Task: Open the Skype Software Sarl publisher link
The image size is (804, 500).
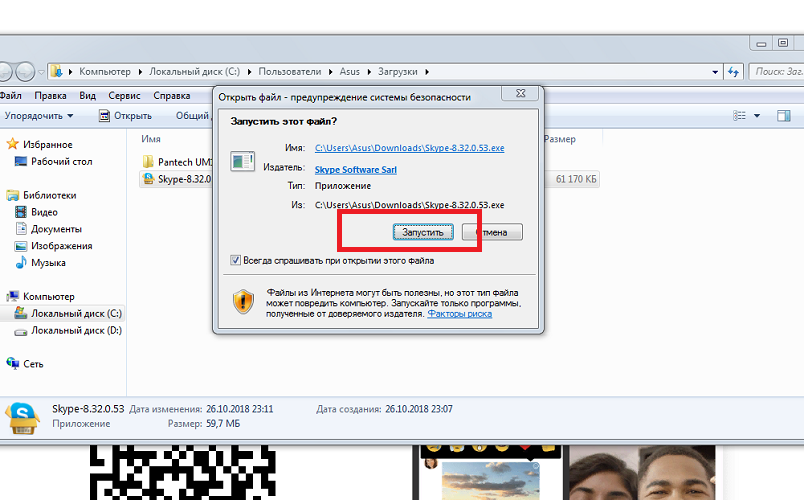Action: 355,170
